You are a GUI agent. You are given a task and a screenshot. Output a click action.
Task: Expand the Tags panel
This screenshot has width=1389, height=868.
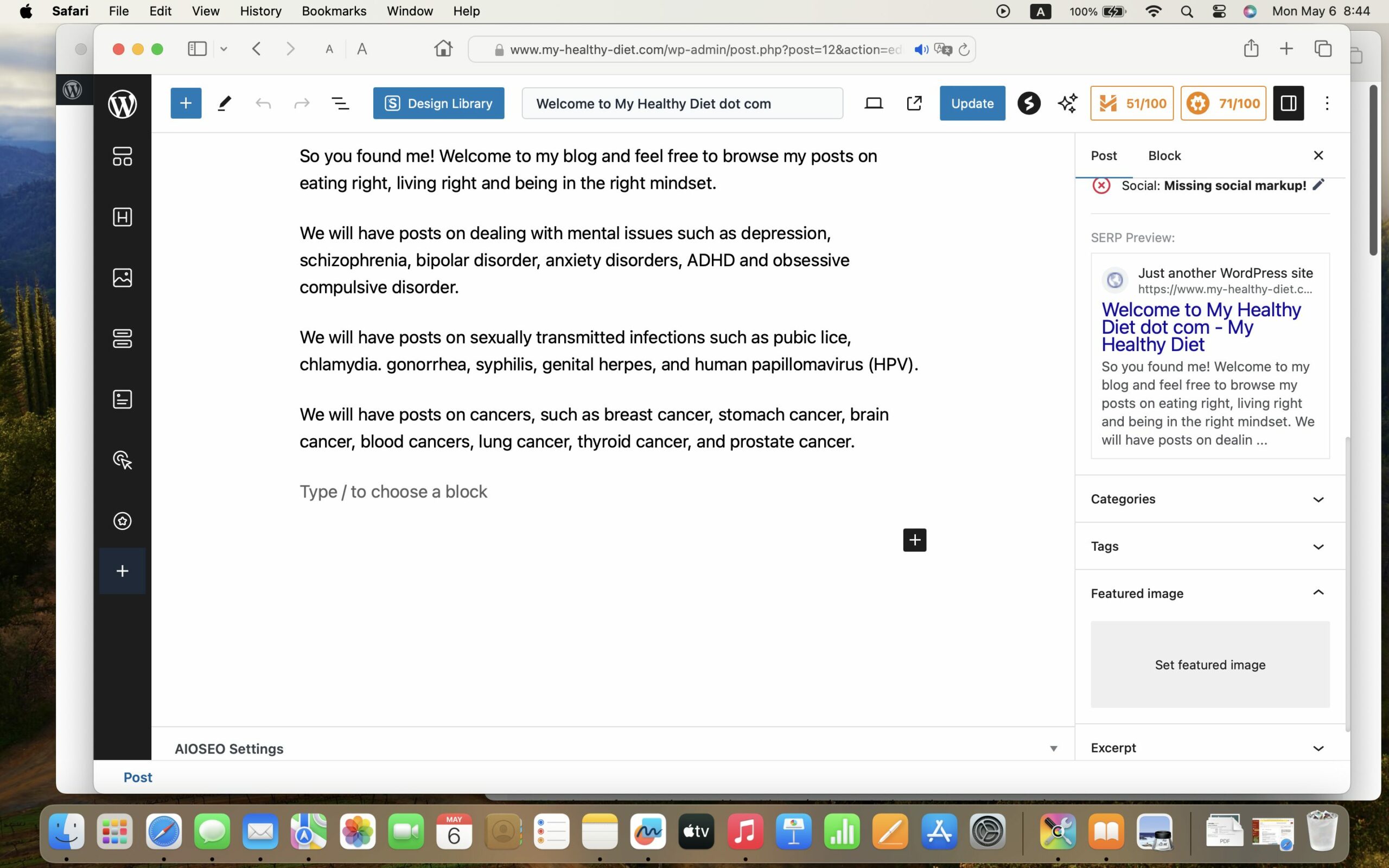click(x=1210, y=546)
